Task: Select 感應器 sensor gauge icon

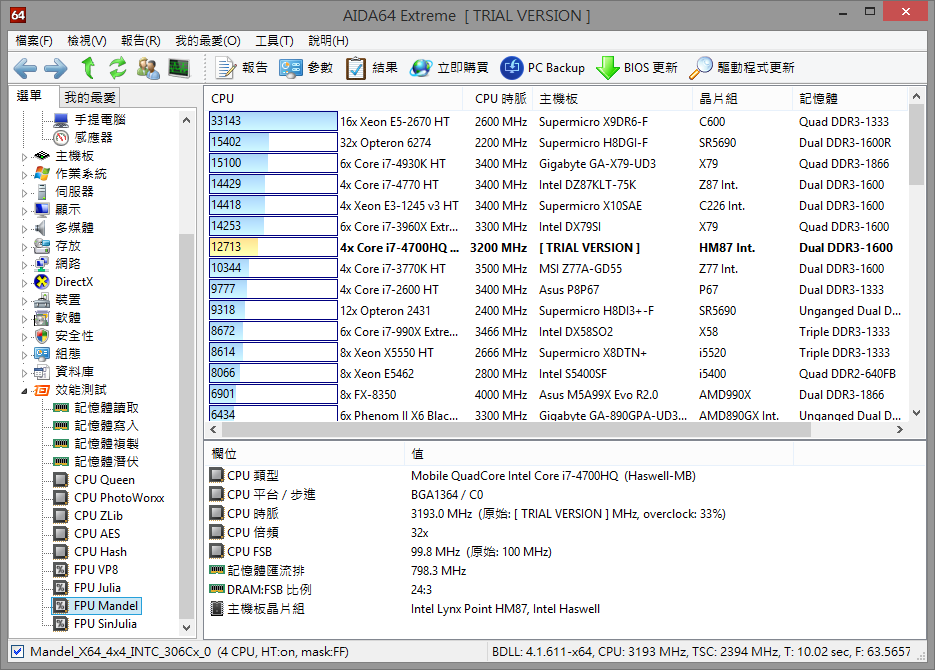Action: tap(61, 138)
